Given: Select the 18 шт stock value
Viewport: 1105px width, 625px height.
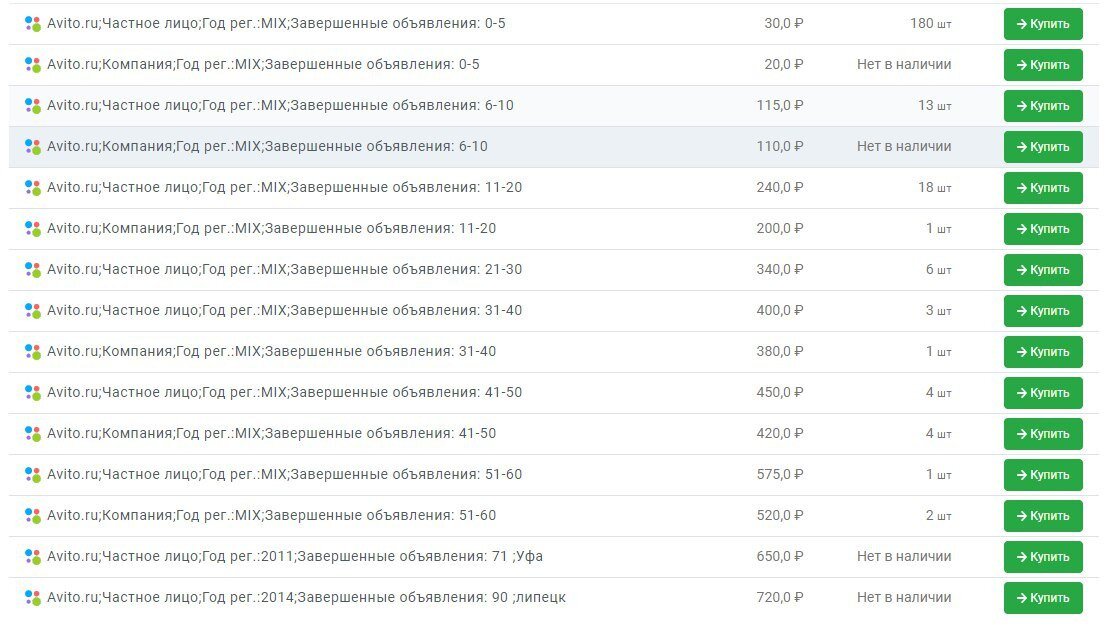Looking at the screenshot, I should (934, 187).
